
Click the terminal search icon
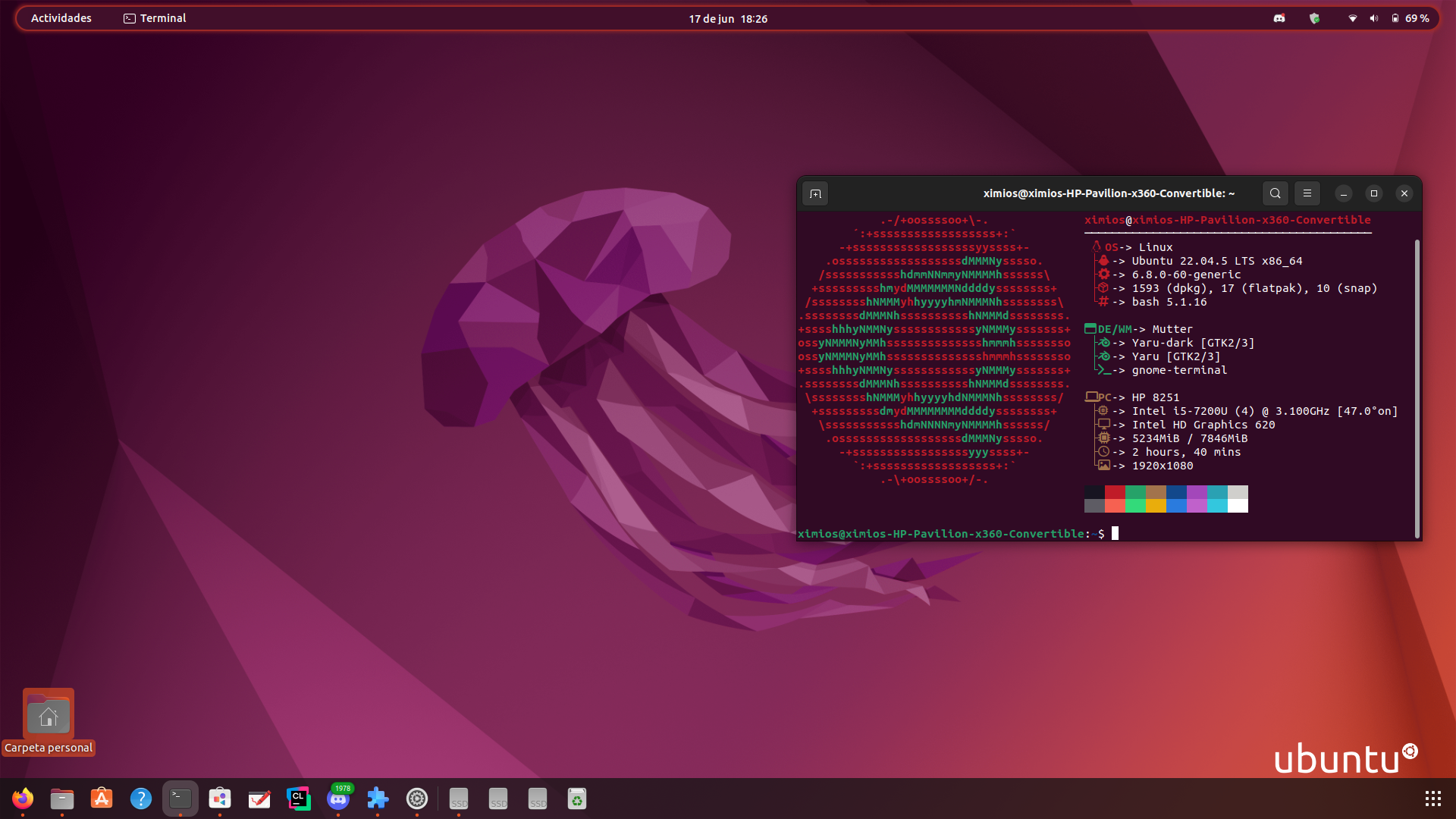pos(1276,193)
